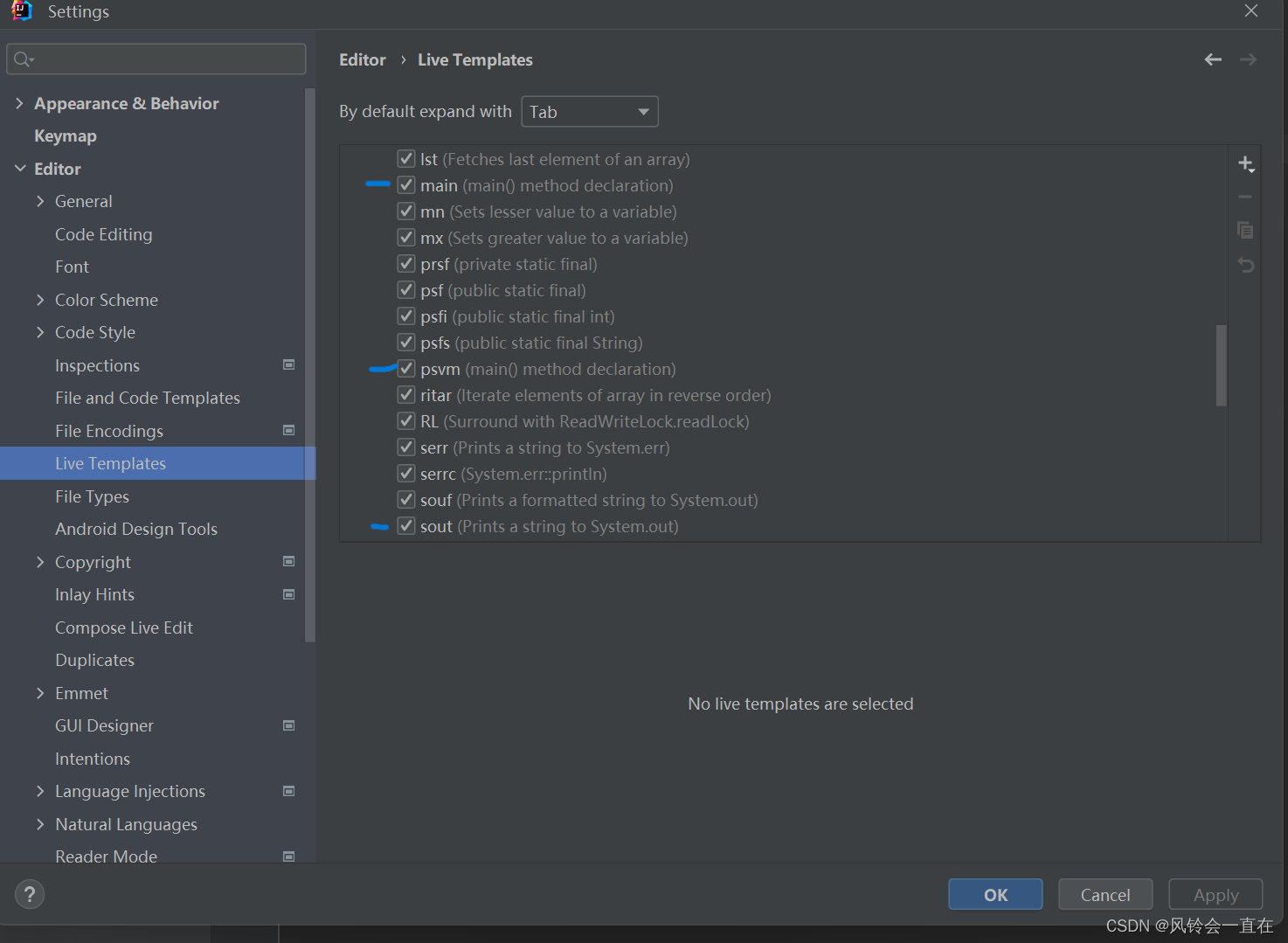Go to File and Code Templates
Screen dimensions: 1288x943
148,398
